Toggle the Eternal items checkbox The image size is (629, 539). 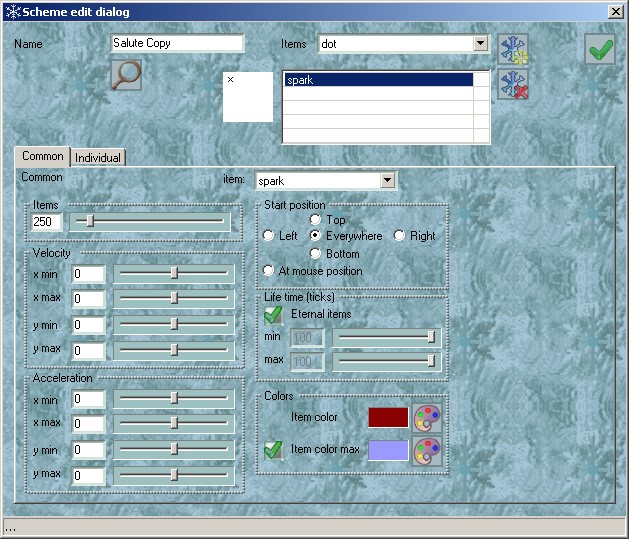coord(273,315)
